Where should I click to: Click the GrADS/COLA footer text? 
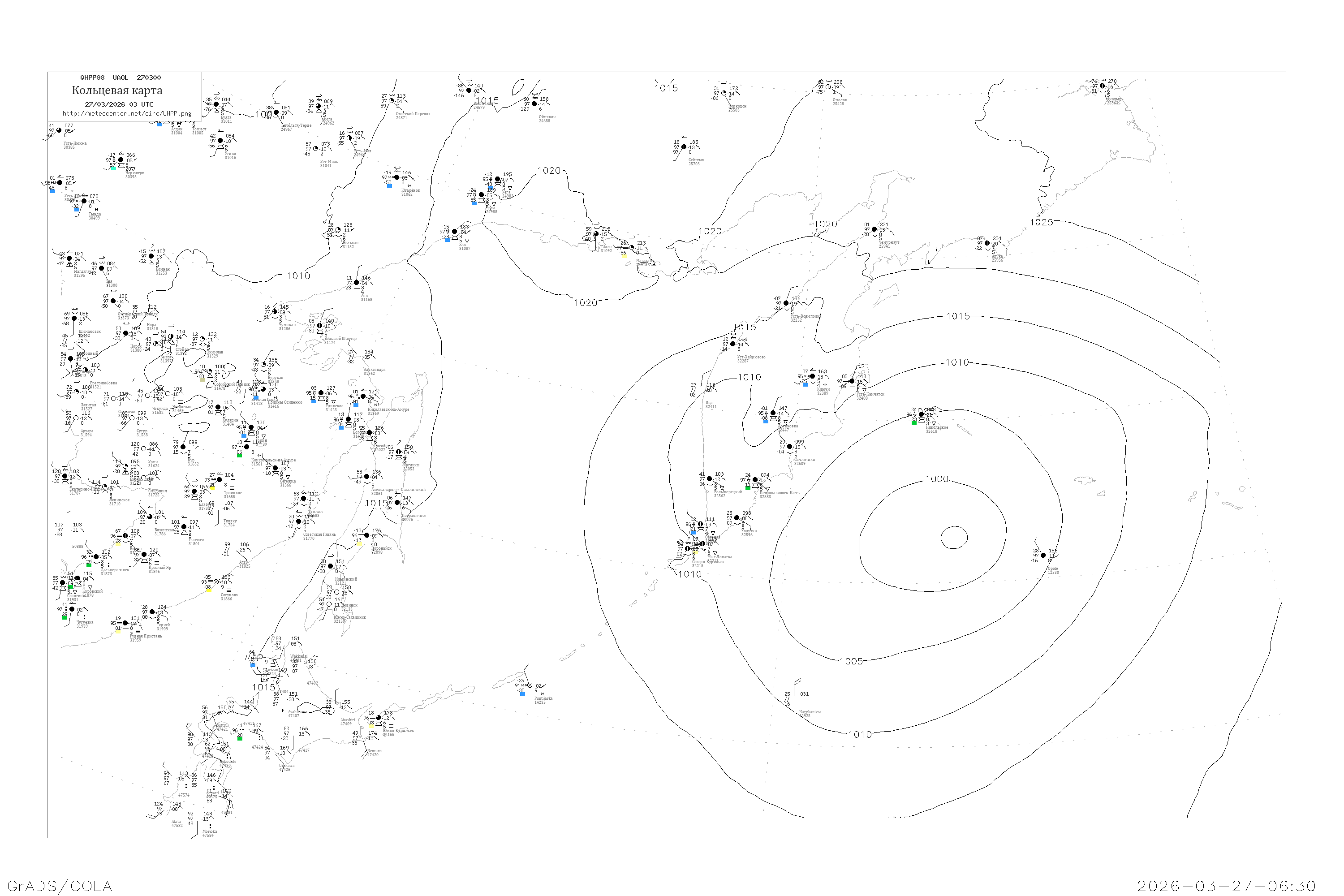pyautogui.click(x=60, y=886)
